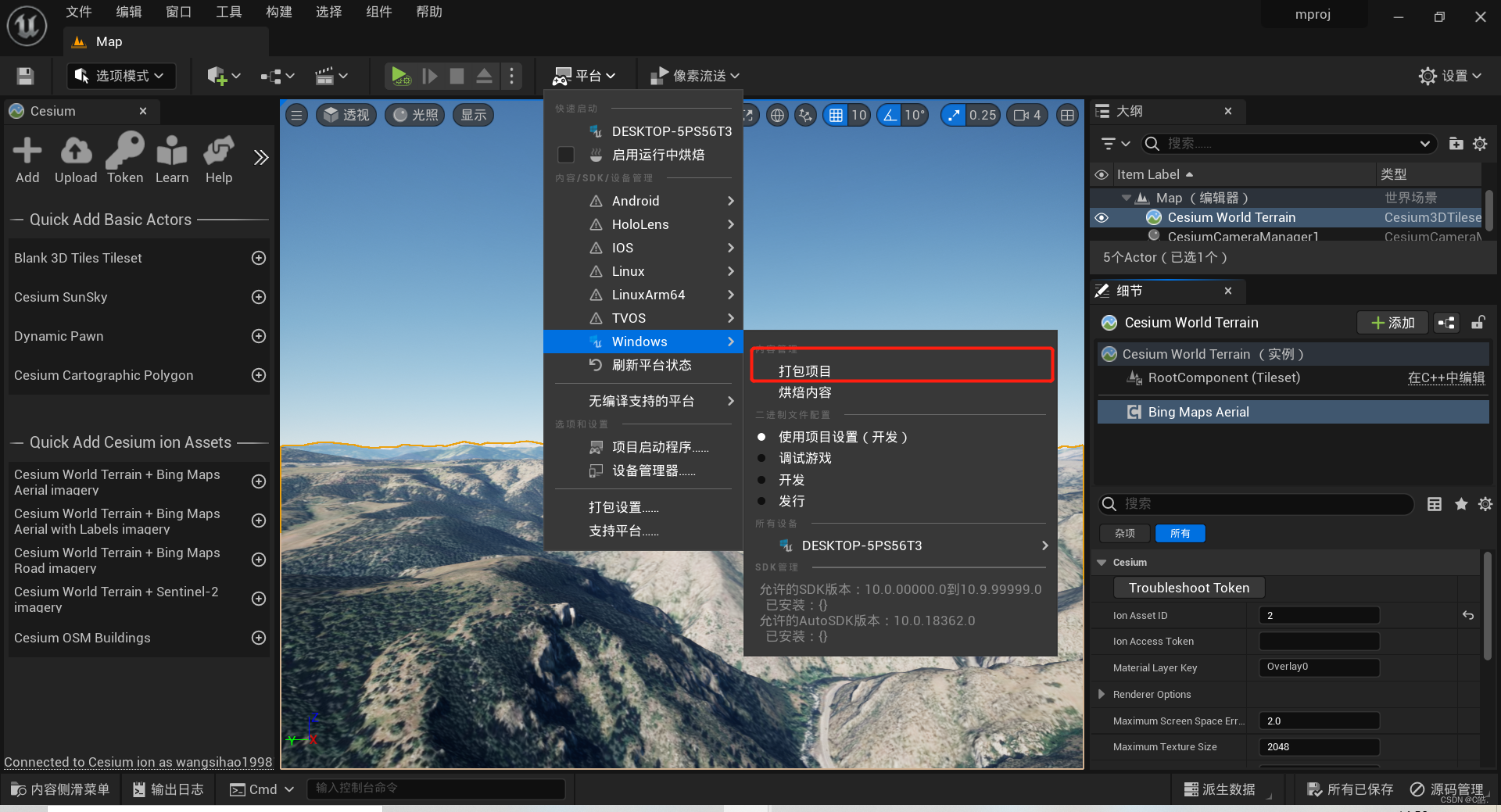This screenshot has width=1501, height=812.
Task: Toggle the viewport grid snapping icon
Action: pyautogui.click(x=836, y=116)
